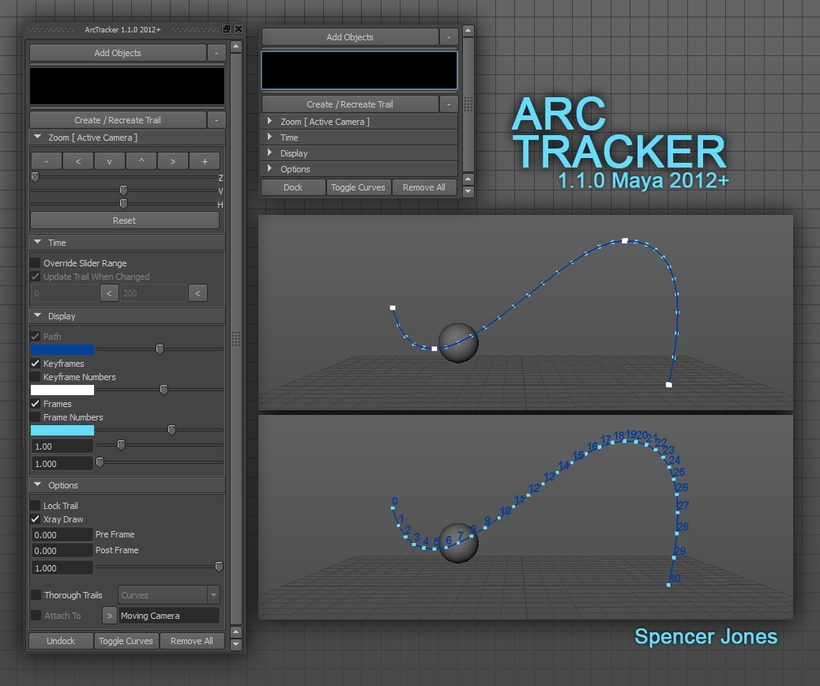Image resolution: width=820 pixels, height=686 pixels.
Task: Pan camera right with the > arrow icon
Action: point(172,161)
